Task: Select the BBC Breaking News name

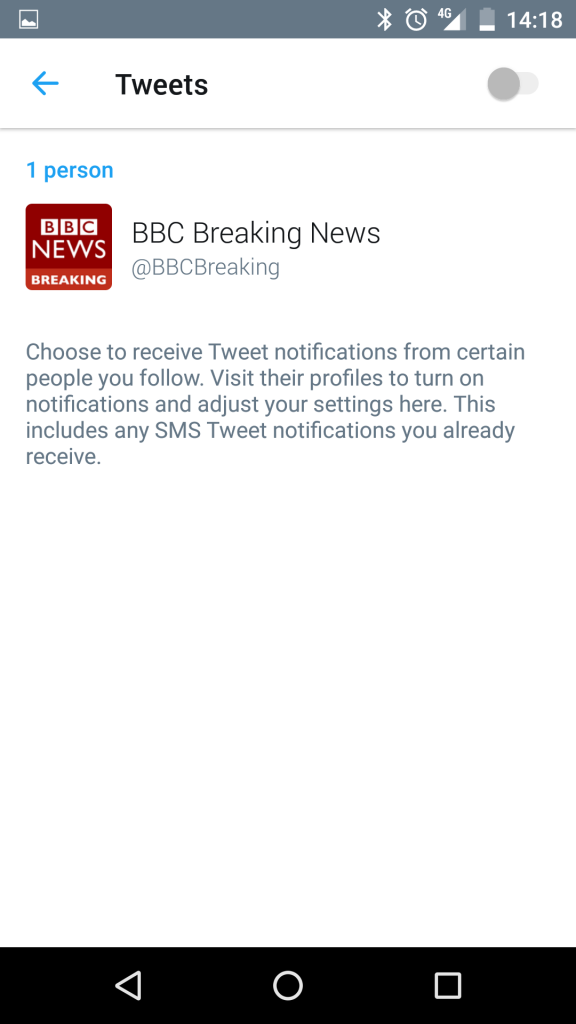Action: (256, 232)
